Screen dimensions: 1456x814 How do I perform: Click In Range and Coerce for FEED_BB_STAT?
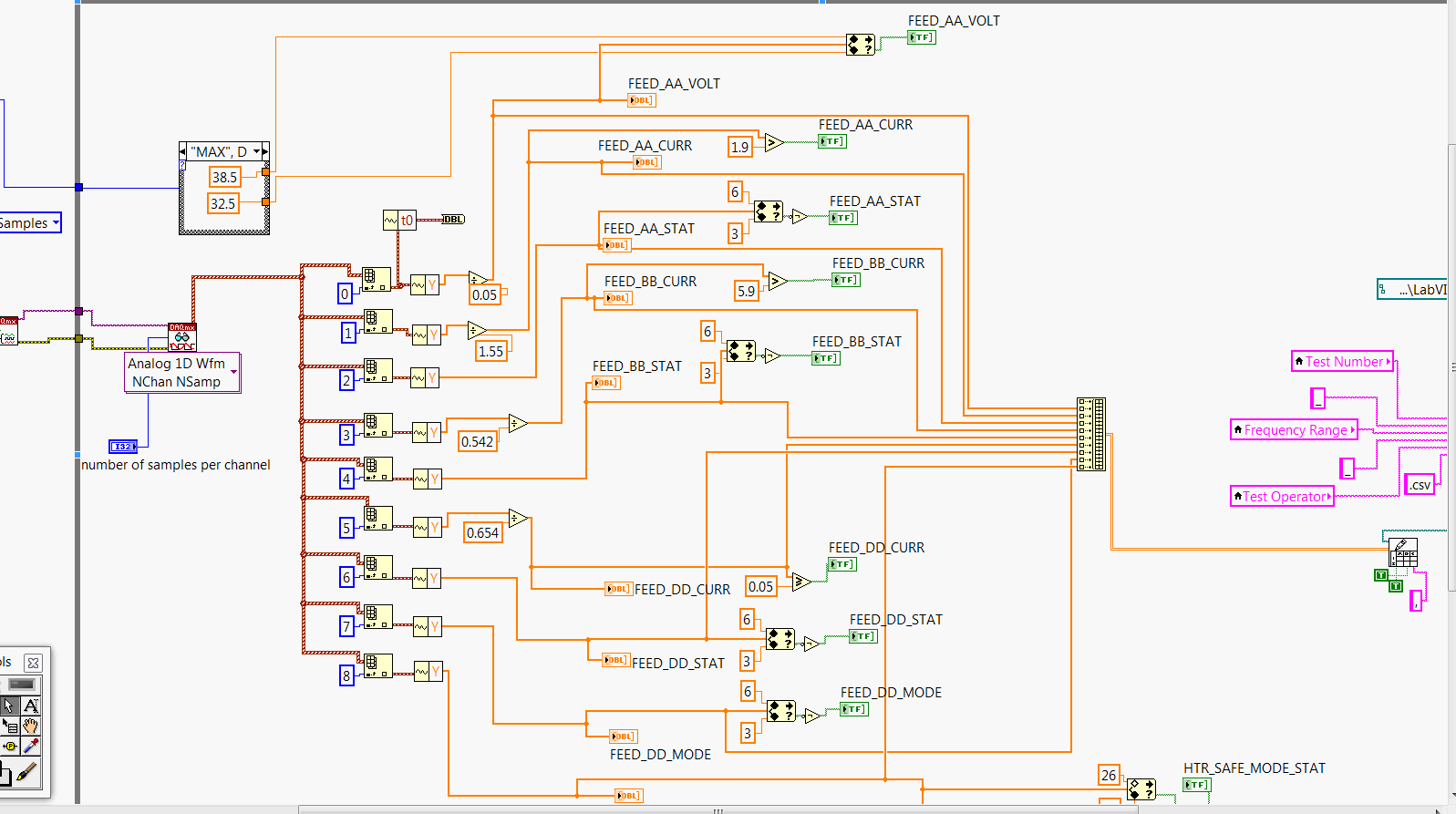pyautogui.click(x=741, y=351)
